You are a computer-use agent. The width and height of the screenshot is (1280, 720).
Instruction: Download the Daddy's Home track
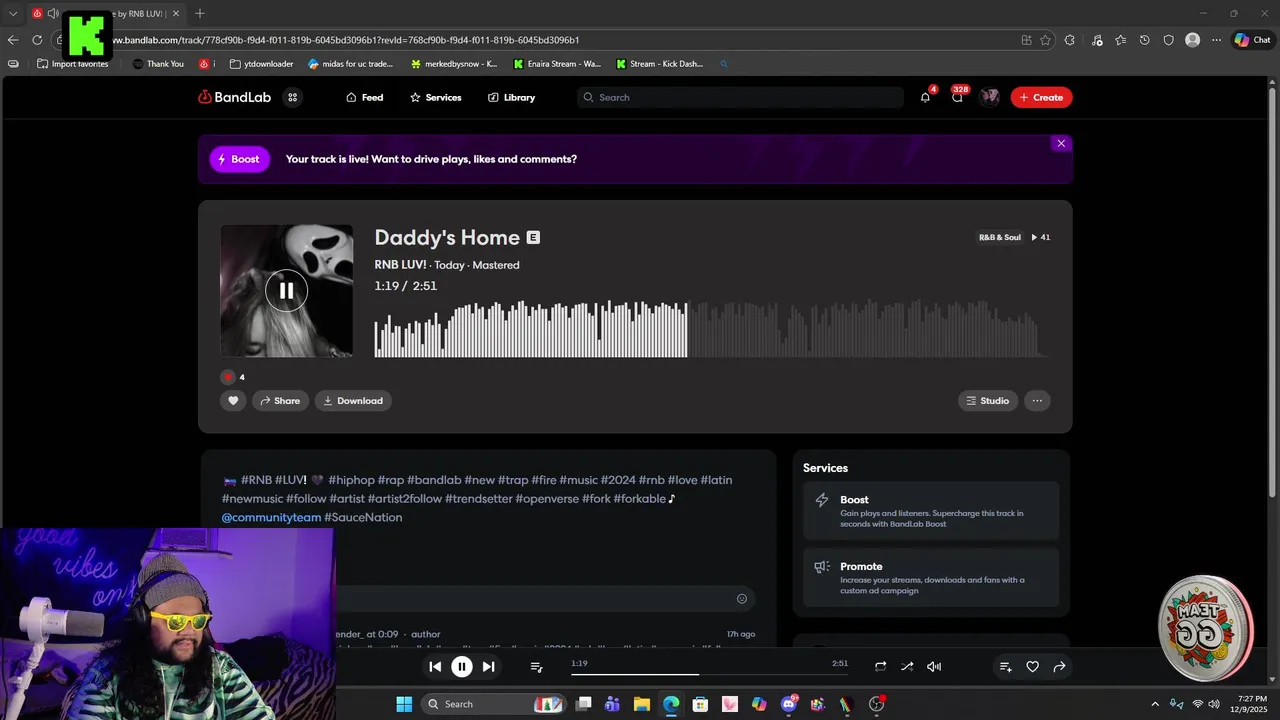353,400
